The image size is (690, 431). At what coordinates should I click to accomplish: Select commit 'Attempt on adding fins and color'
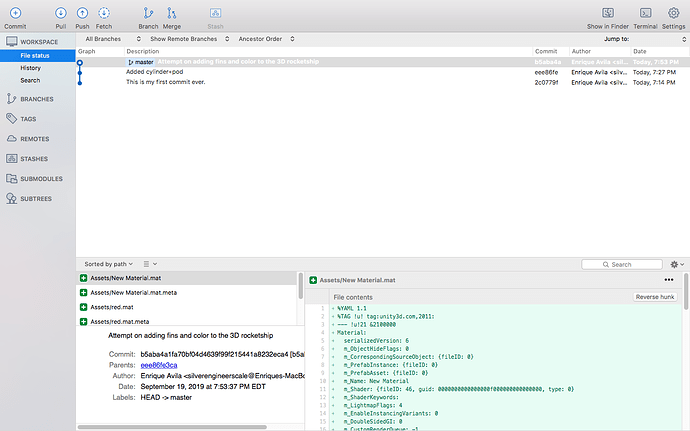382,62
